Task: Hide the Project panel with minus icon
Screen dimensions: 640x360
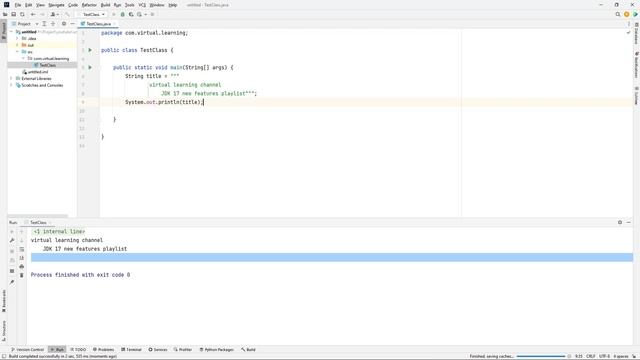Action: click(x=72, y=24)
